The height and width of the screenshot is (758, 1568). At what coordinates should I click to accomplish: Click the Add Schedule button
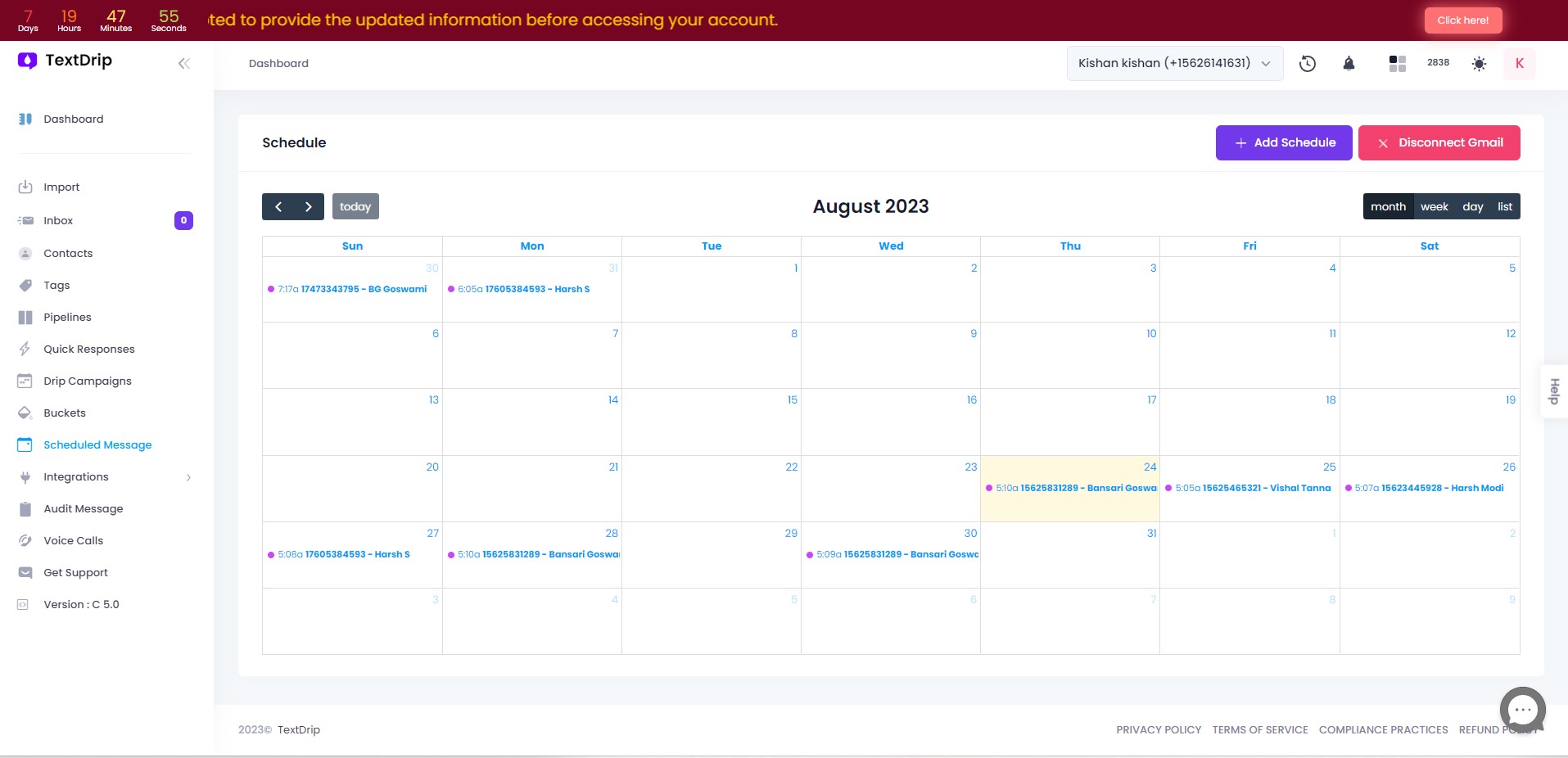click(x=1283, y=143)
